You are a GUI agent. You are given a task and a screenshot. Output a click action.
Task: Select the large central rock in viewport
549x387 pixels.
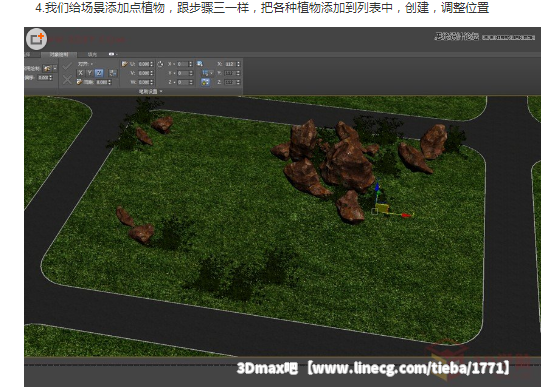click(349, 166)
